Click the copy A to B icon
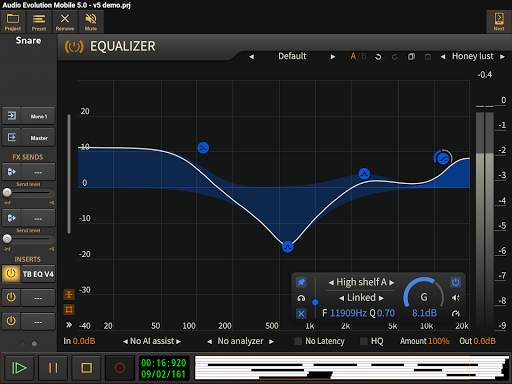The height and width of the screenshot is (384, 512). pyautogui.click(x=412, y=57)
